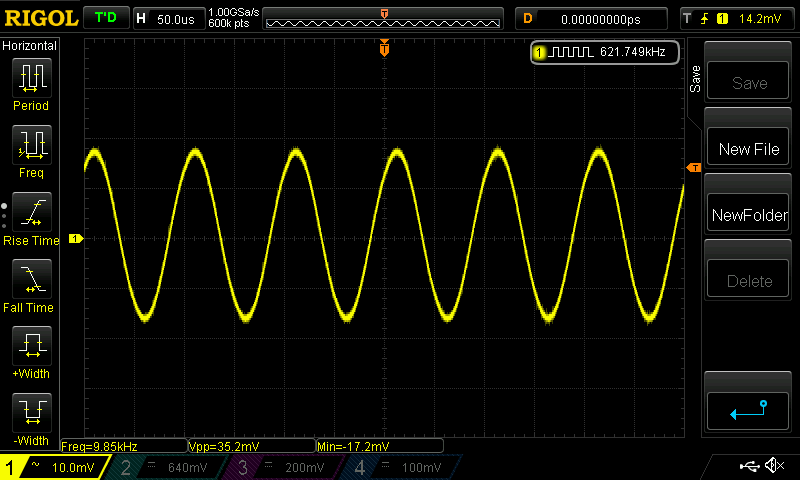Create a NewFolder
The height and width of the screenshot is (480, 800).
pyautogui.click(x=748, y=212)
